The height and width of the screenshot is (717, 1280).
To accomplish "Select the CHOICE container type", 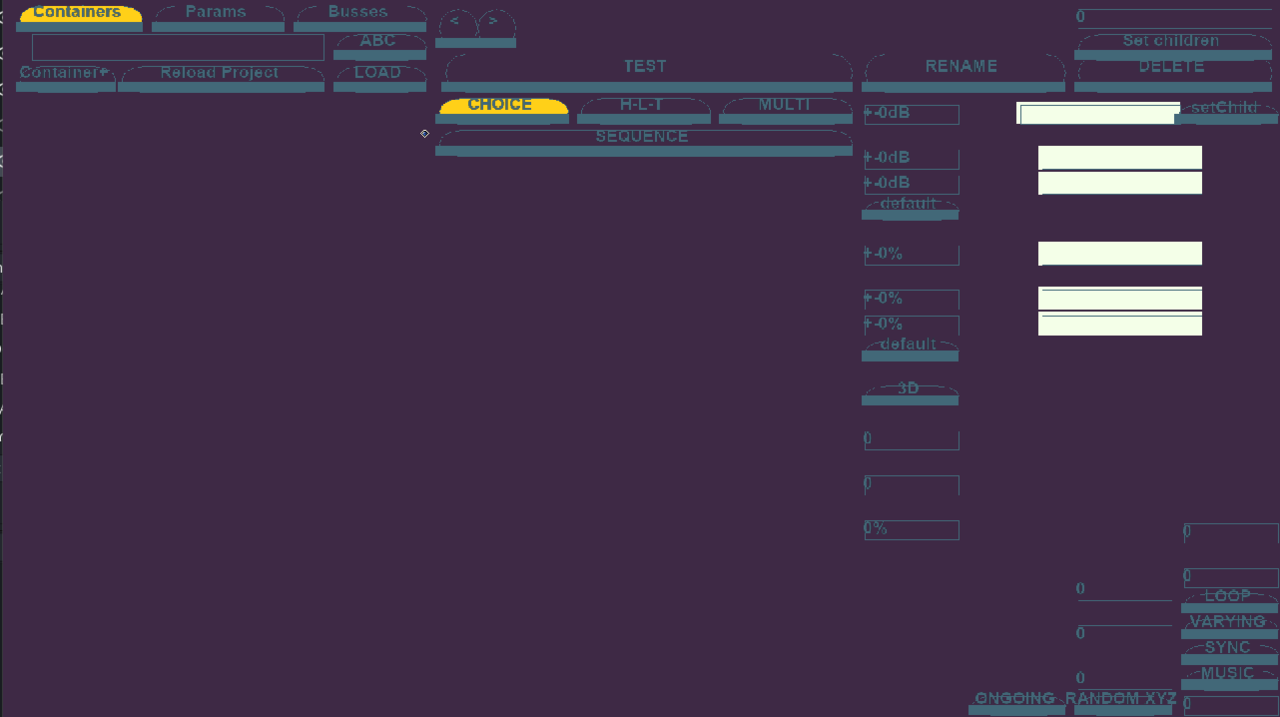I will pos(502,110).
